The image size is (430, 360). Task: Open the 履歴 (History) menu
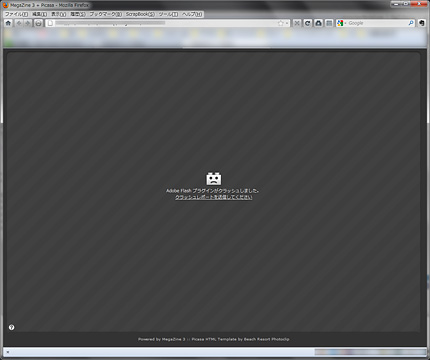tap(78, 14)
